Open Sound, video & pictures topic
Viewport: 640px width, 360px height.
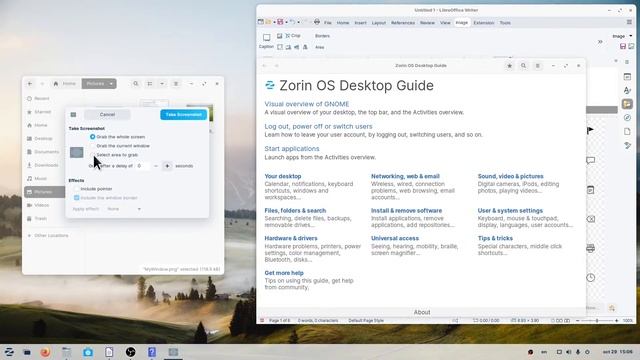tap(511, 176)
